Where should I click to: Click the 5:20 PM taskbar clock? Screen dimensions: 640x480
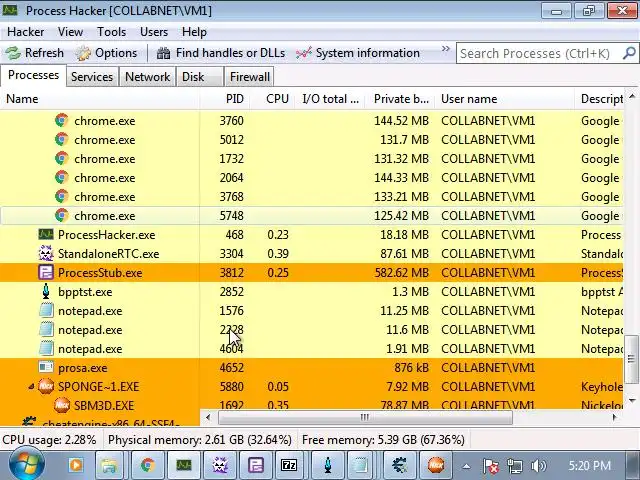click(589, 466)
